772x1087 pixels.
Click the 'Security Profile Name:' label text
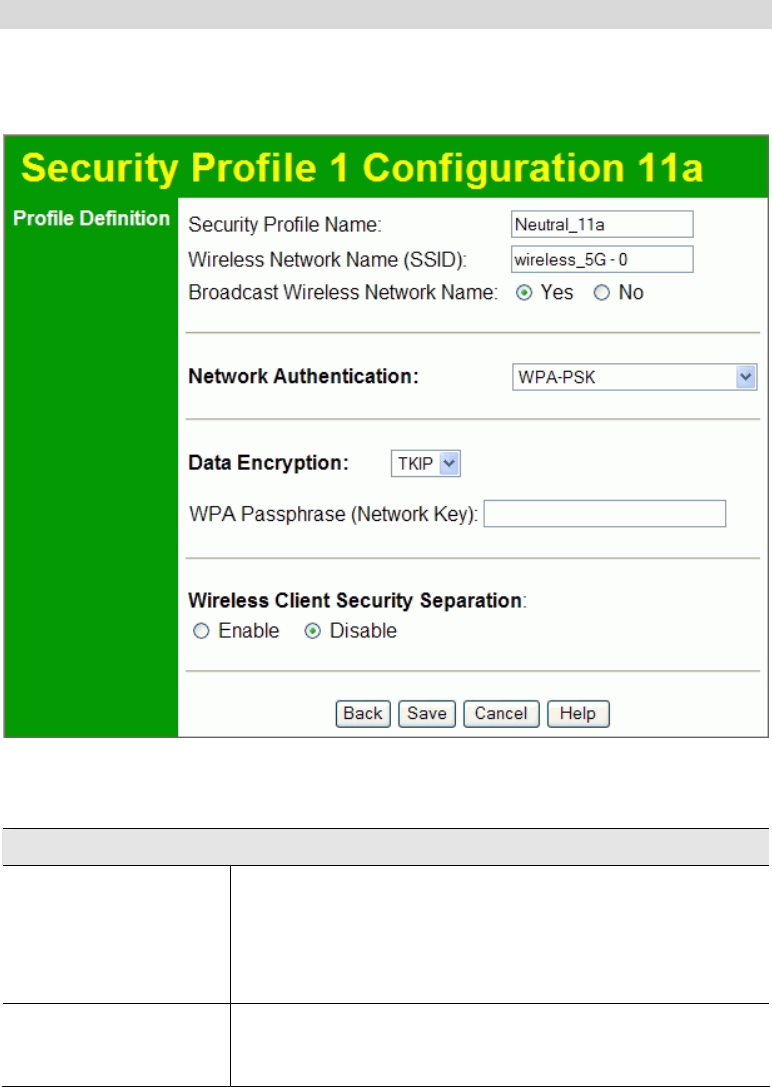coord(278,224)
